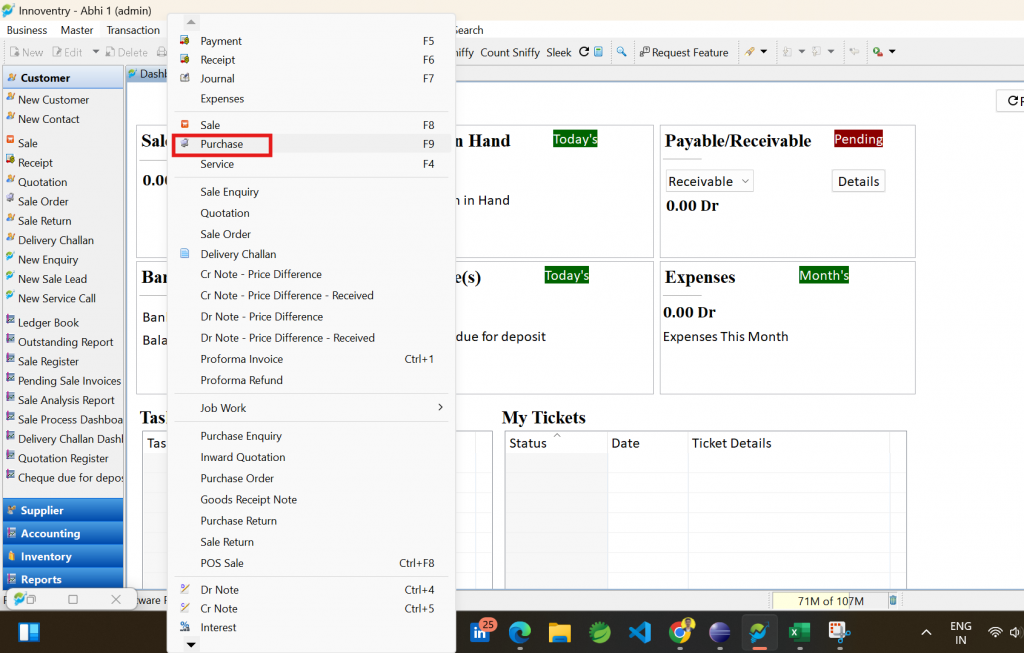Viewport: 1024px width, 653px height.
Task: Click the Request Feature button
Action: pos(684,52)
